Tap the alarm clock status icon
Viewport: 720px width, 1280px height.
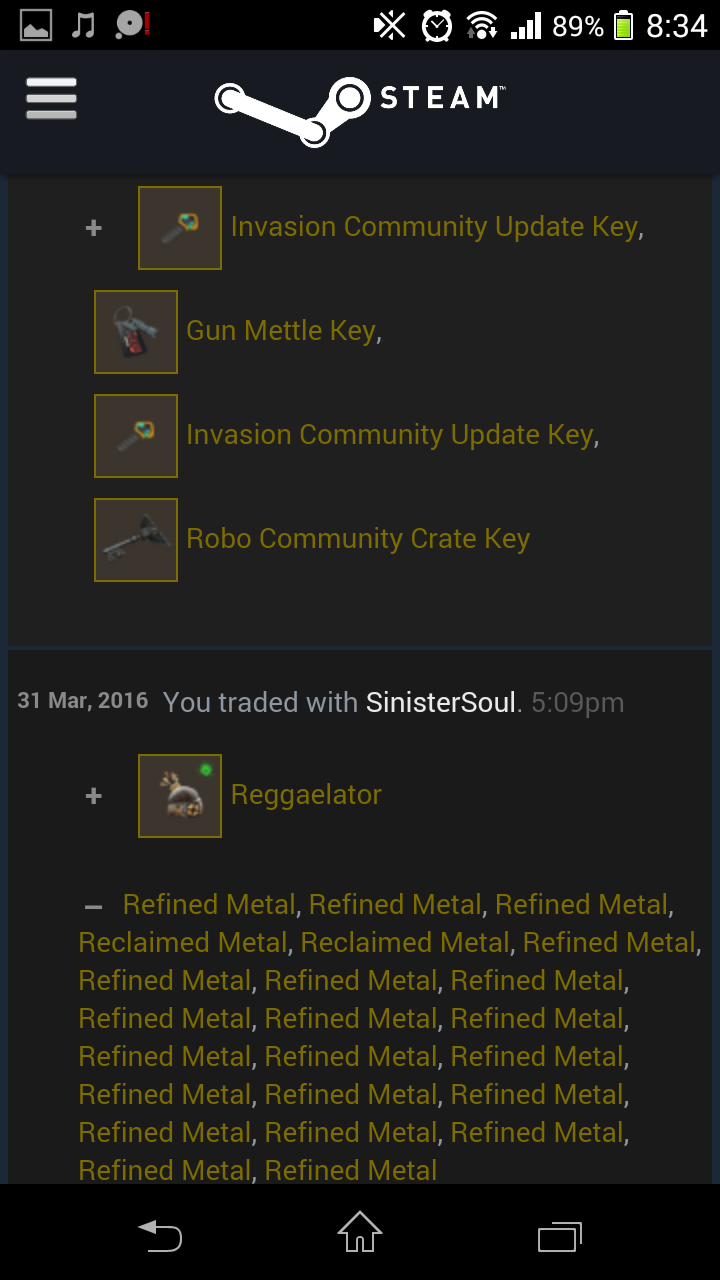(x=437, y=25)
